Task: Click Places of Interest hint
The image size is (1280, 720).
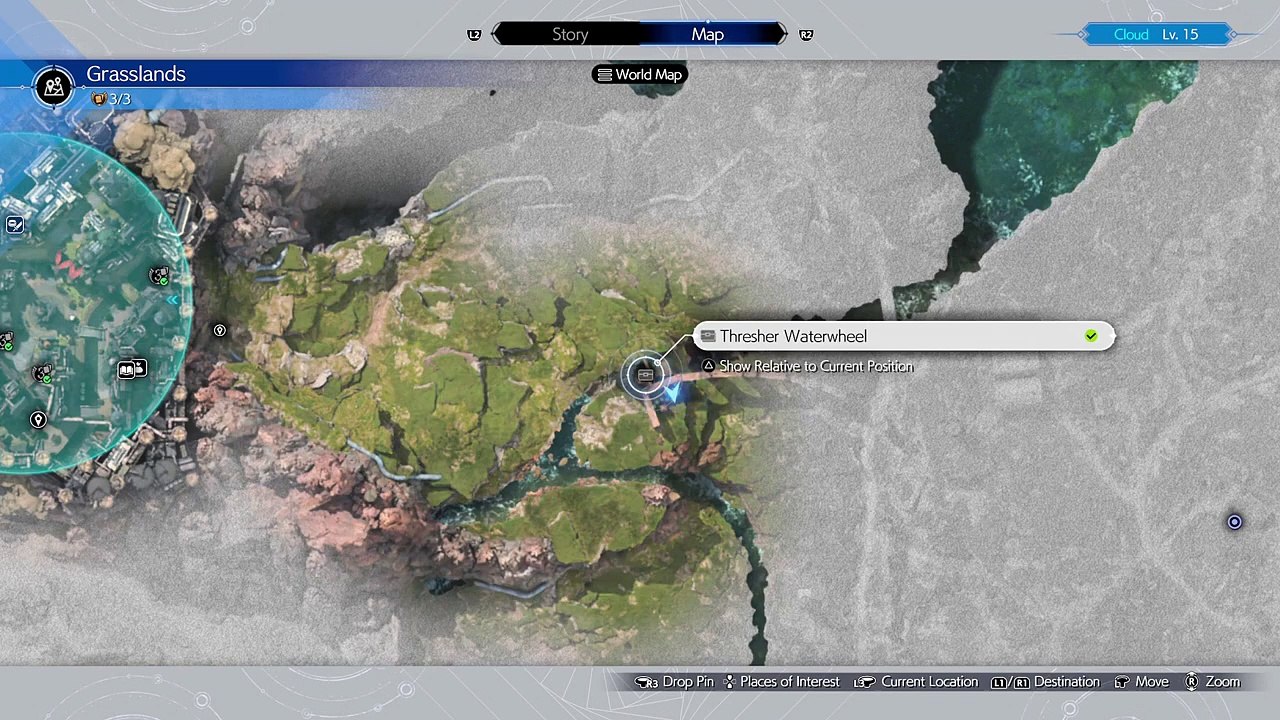Action: [x=781, y=682]
